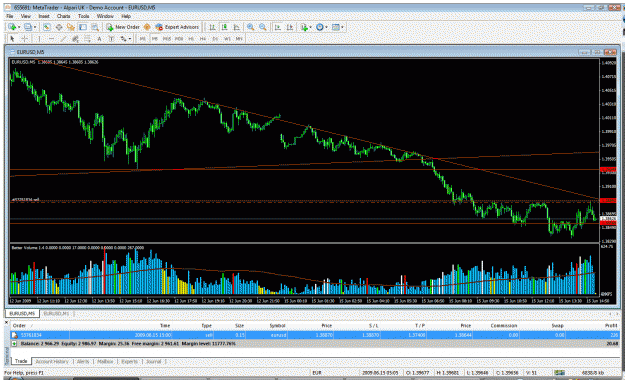This screenshot has width=625, height=380.
Task: Sort orders by the Symbol column header
Action: 277,326
